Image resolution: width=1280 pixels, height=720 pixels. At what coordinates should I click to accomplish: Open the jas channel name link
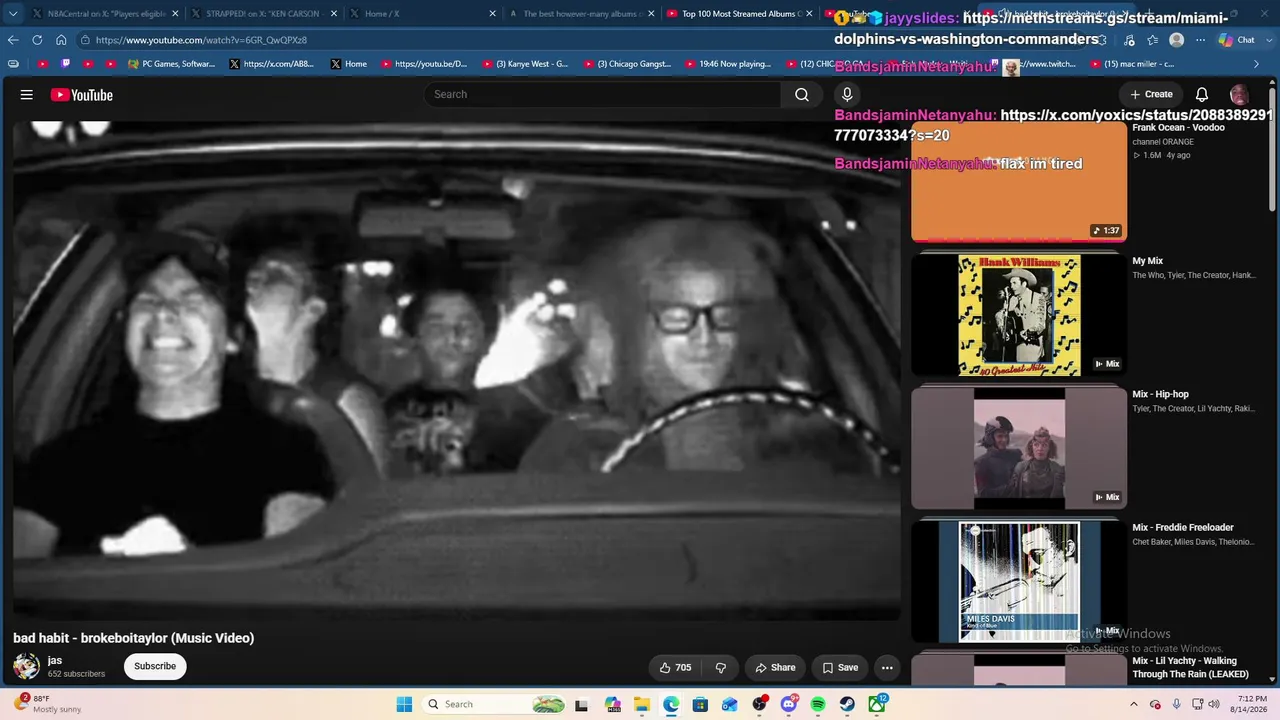55,660
